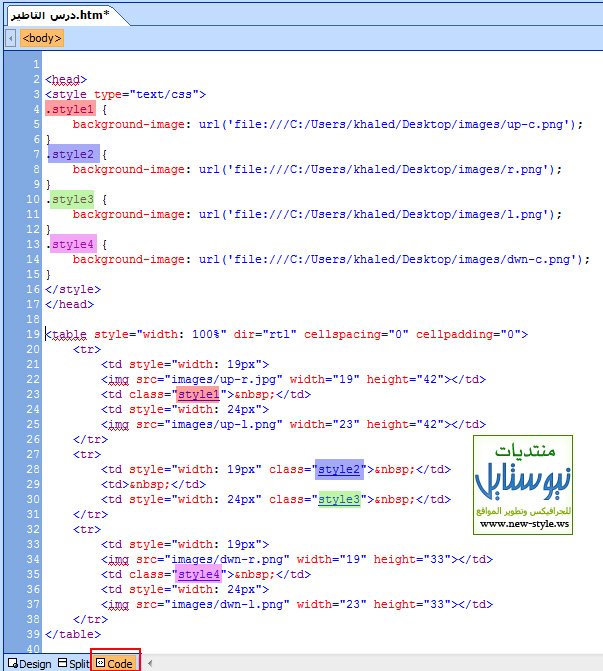603x671 pixels.
Task: Click line number 39 in gutter
Action: [33, 634]
